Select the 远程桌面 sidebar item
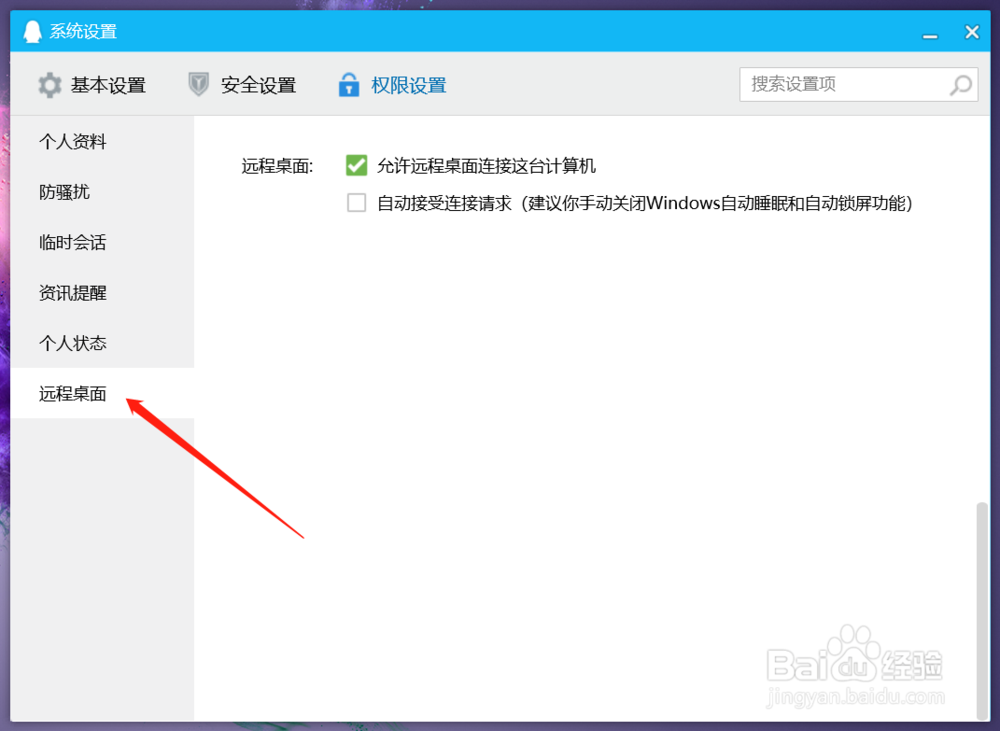This screenshot has height=731, width=1000. click(x=72, y=392)
